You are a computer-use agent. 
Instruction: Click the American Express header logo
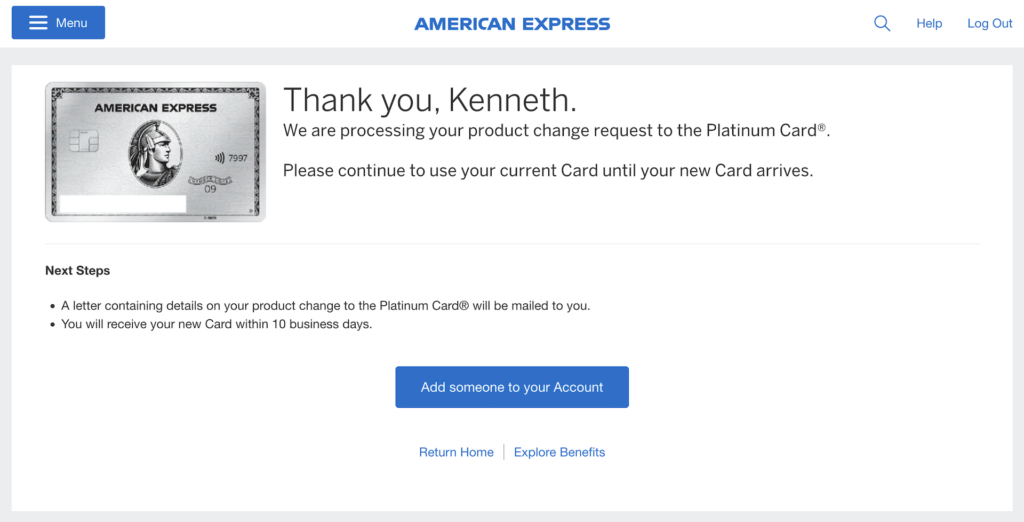(512, 24)
